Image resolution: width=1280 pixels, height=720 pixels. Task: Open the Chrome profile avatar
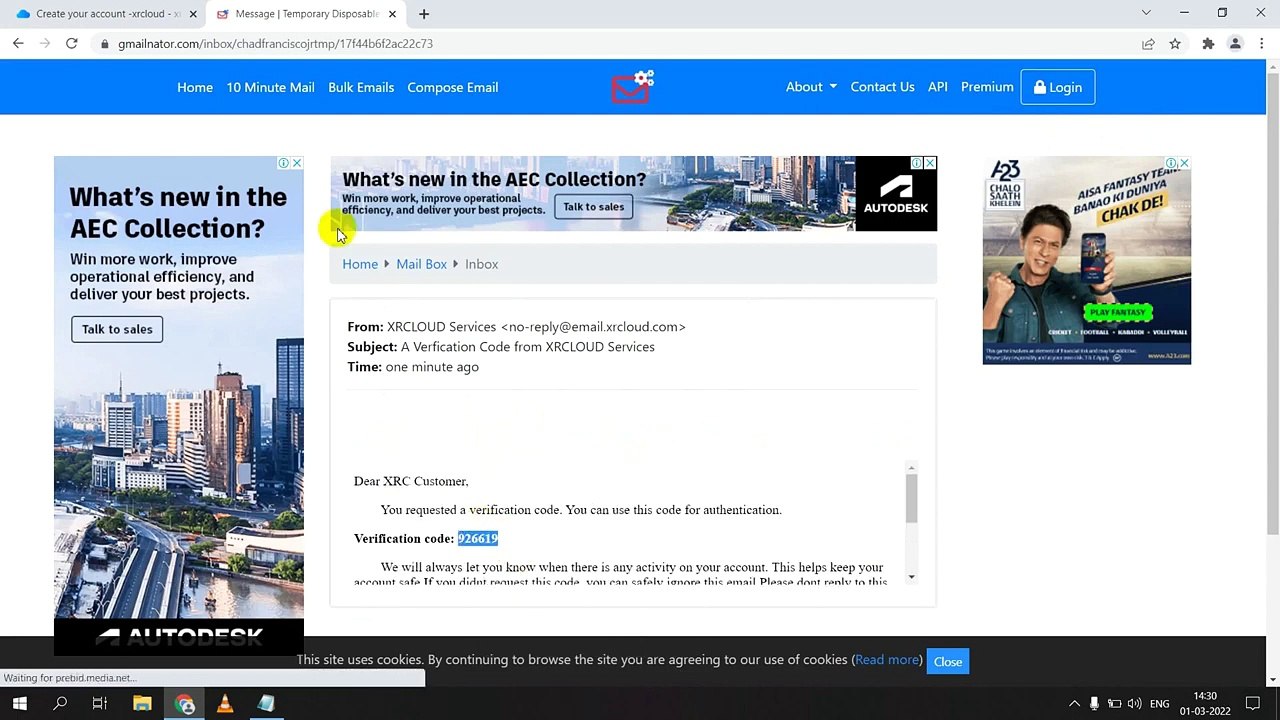(1235, 44)
